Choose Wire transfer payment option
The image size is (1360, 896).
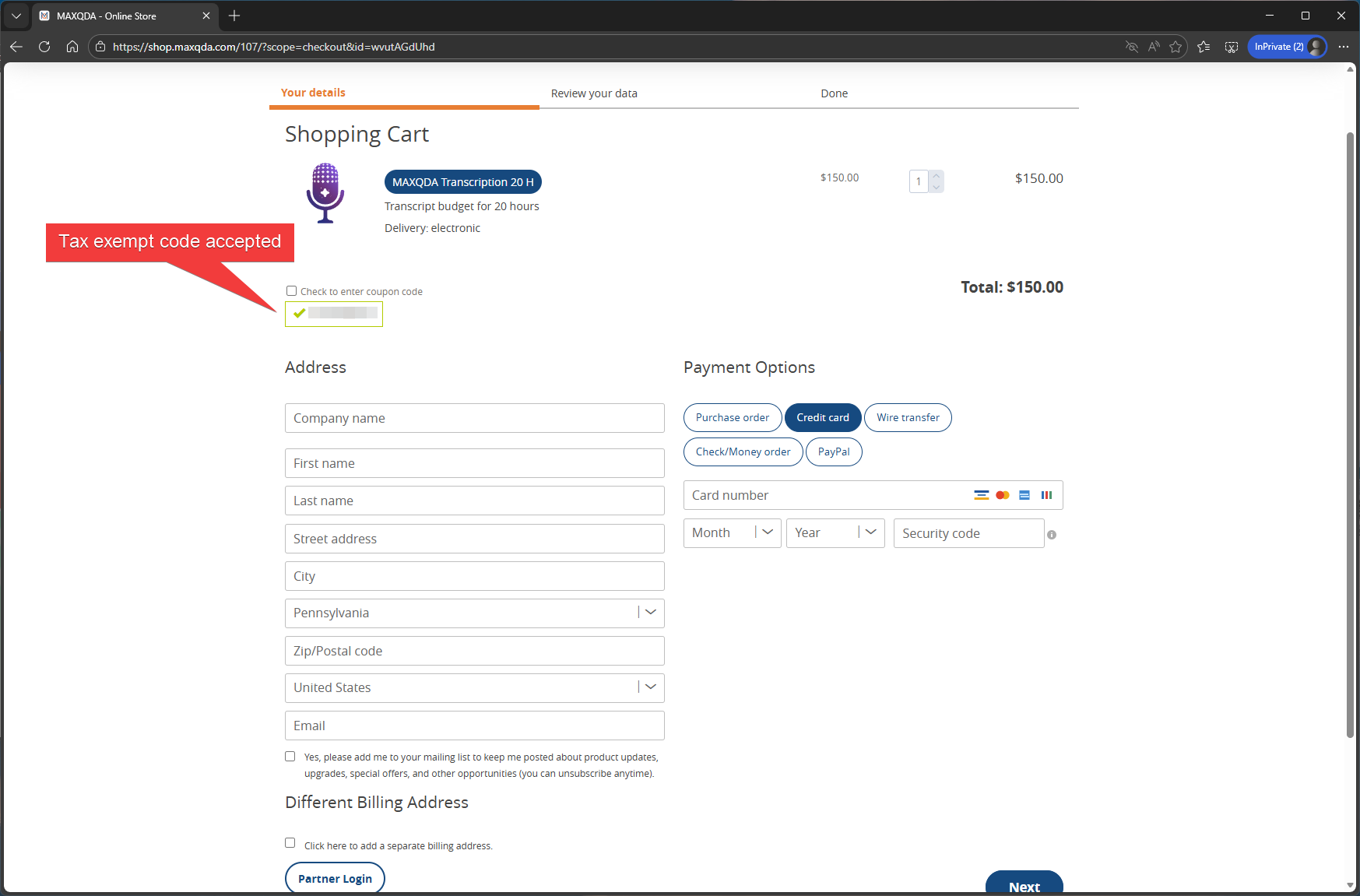point(908,418)
